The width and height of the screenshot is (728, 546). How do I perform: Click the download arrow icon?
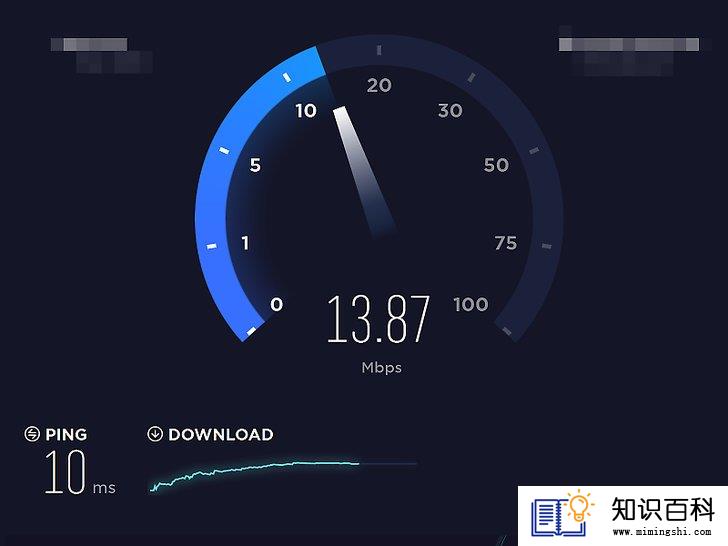155,434
